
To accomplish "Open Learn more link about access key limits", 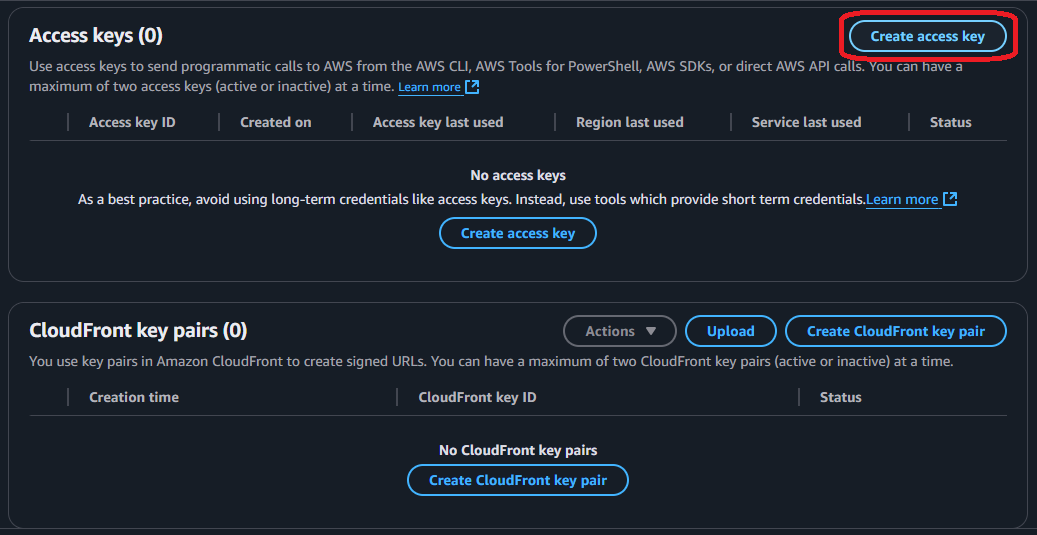I will [429, 87].
